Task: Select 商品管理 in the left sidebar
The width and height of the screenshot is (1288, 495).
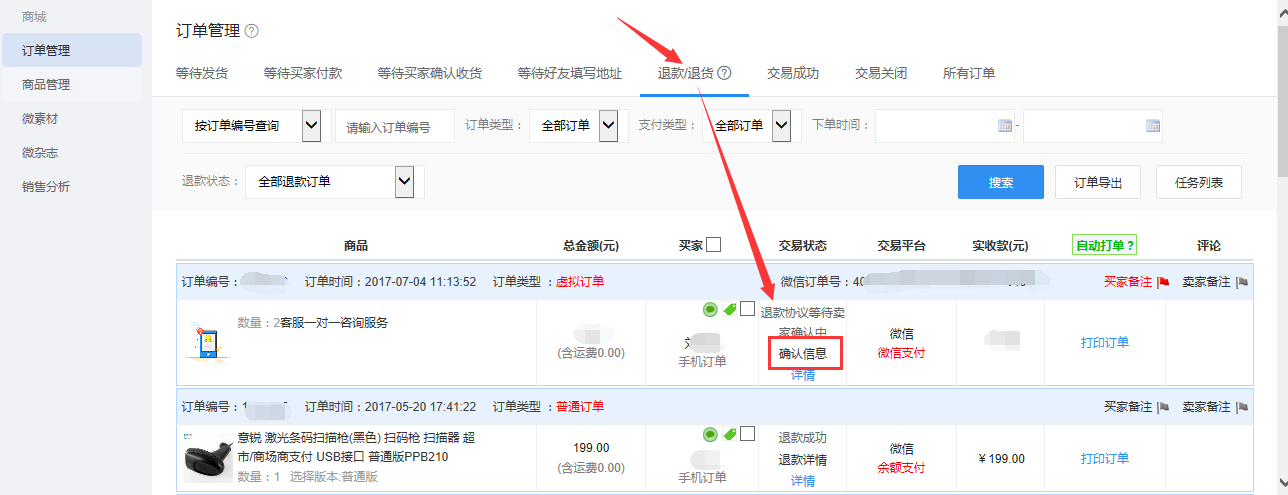Action: coord(46,85)
